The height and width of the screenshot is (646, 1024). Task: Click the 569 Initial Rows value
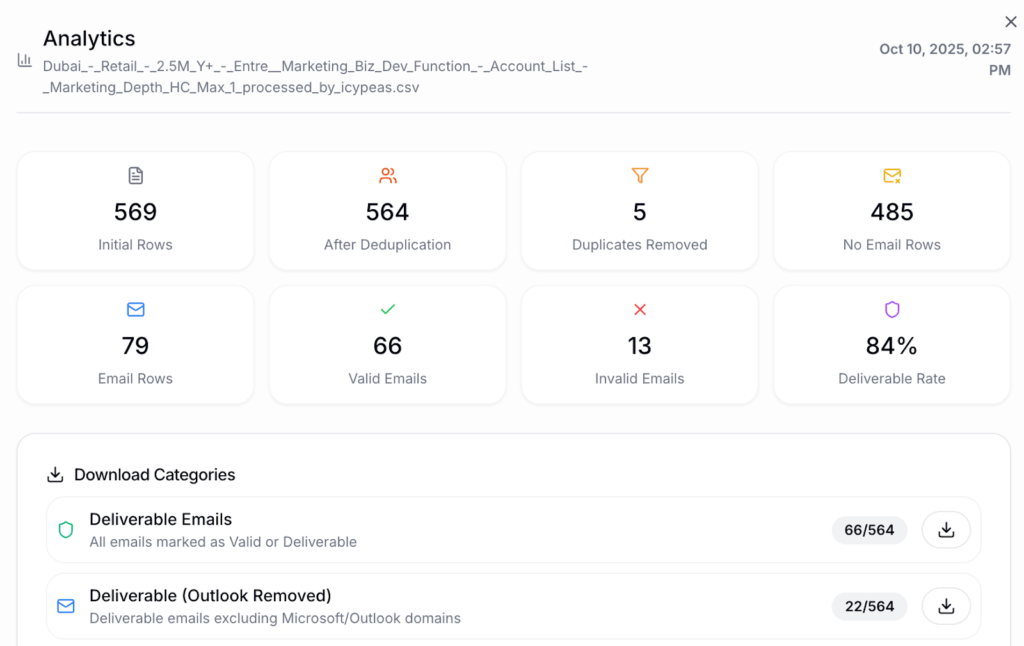[x=135, y=212]
